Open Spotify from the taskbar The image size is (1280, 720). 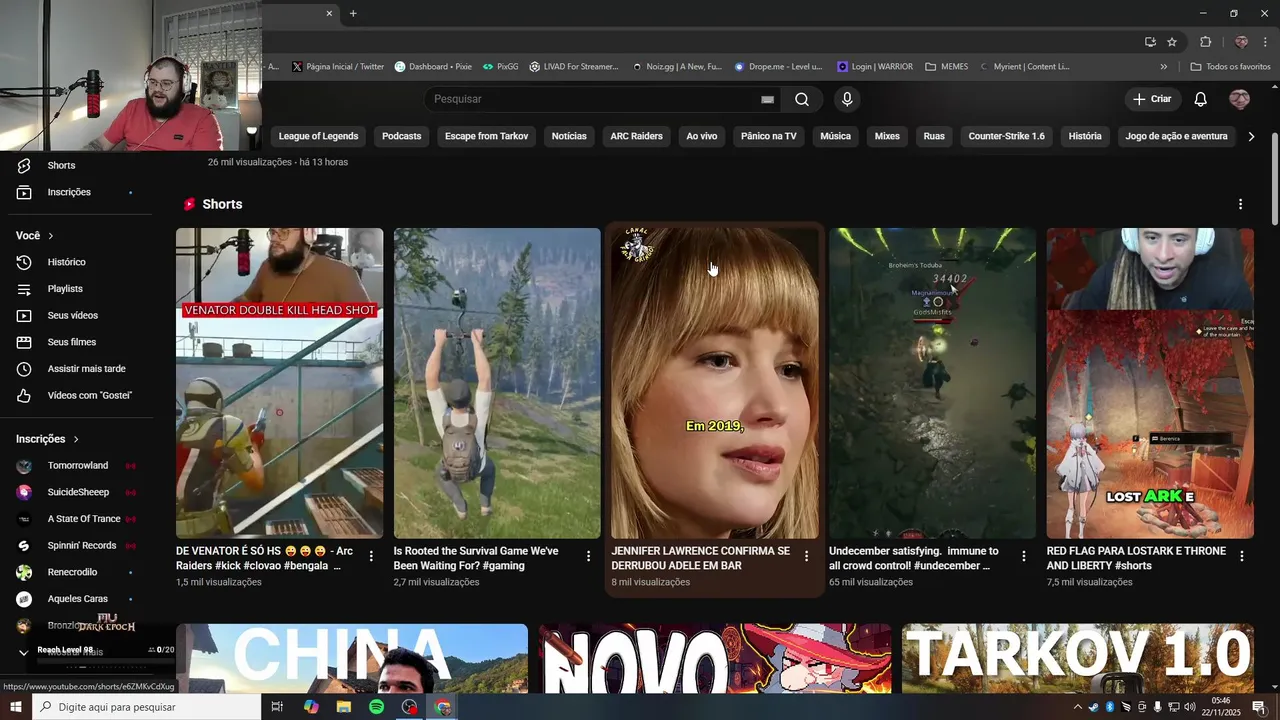point(376,707)
